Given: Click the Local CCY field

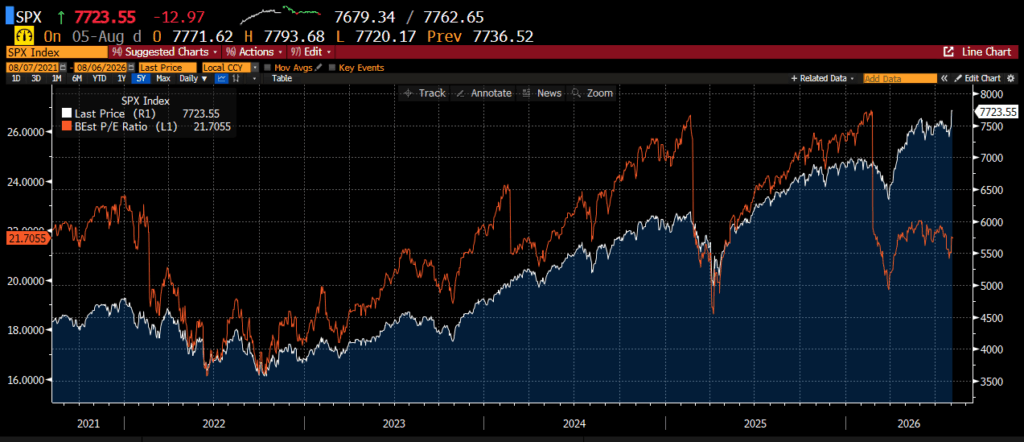Looking at the screenshot, I should pos(227,67).
